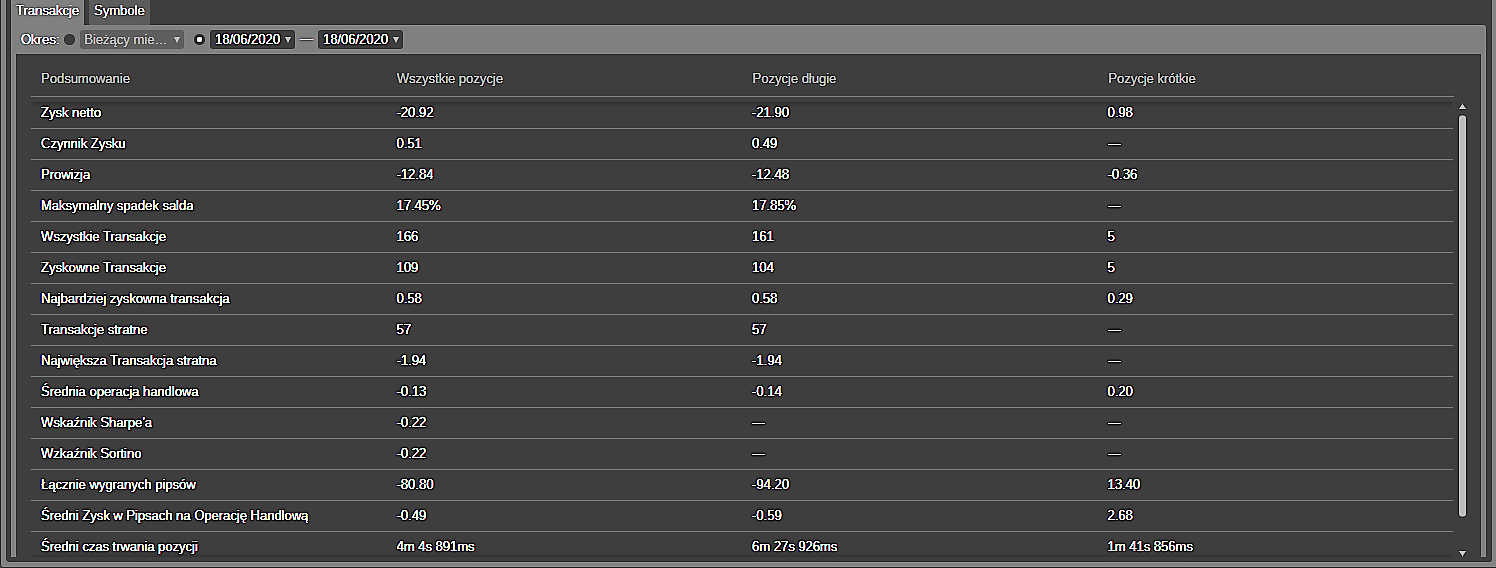The height and width of the screenshot is (568, 1496).
Task: Open the end date 18/06/2020 picker
Action: tap(360, 40)
